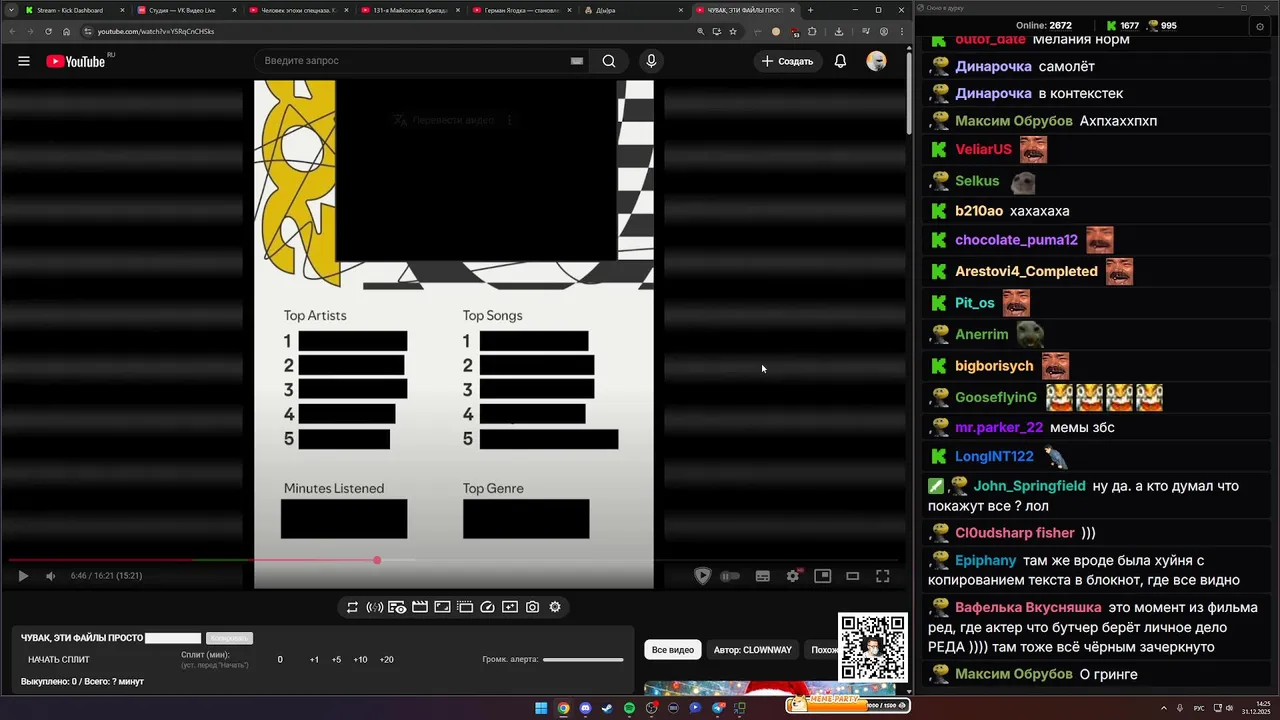The image size is (1280, 720).
Task: Open the browser downloads icon
Action: [x=839, y=31]
